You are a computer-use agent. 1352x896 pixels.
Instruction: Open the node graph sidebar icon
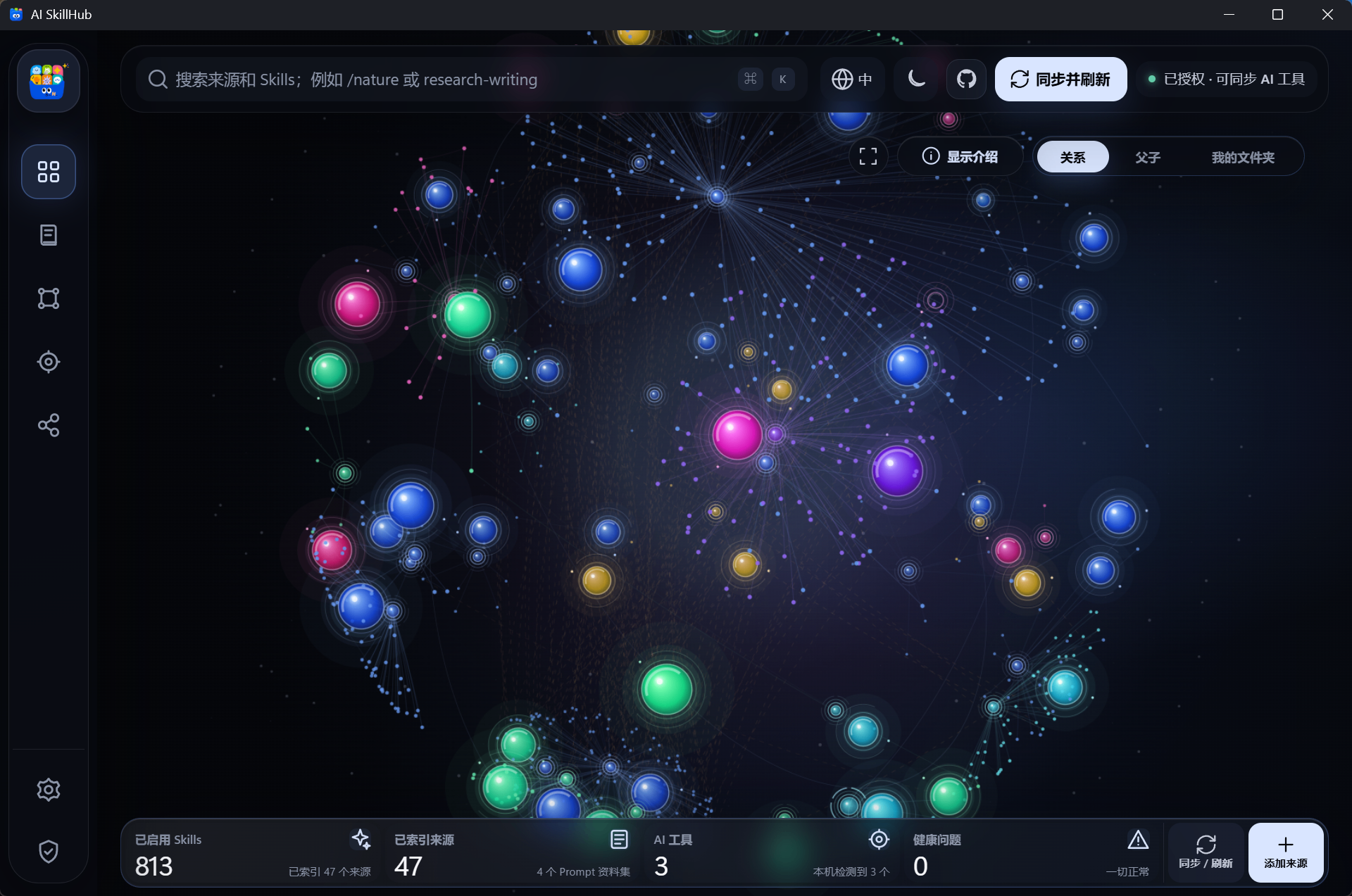[49, 298]
